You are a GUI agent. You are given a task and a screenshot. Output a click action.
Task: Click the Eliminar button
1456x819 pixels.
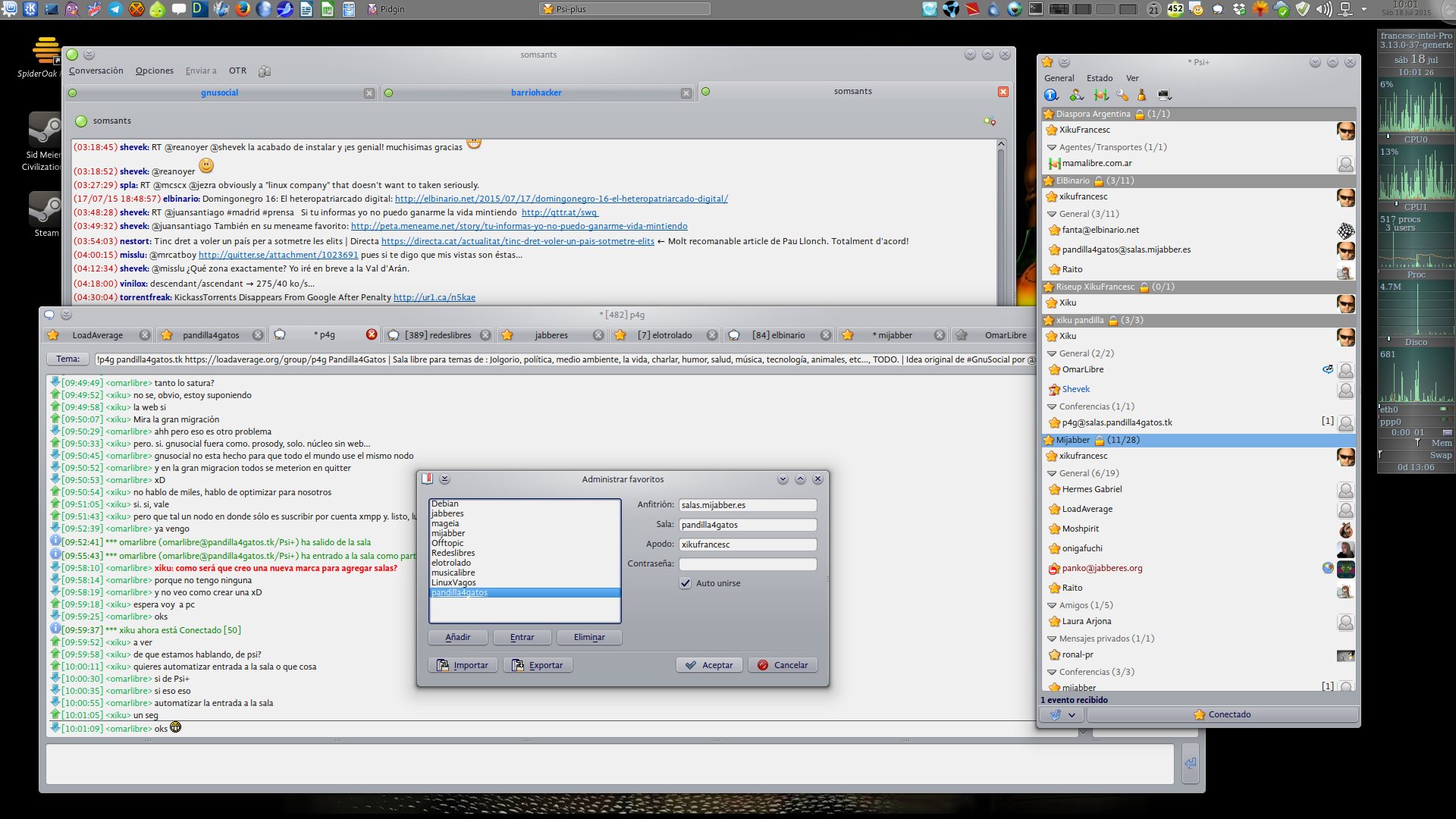coord(589,637)
